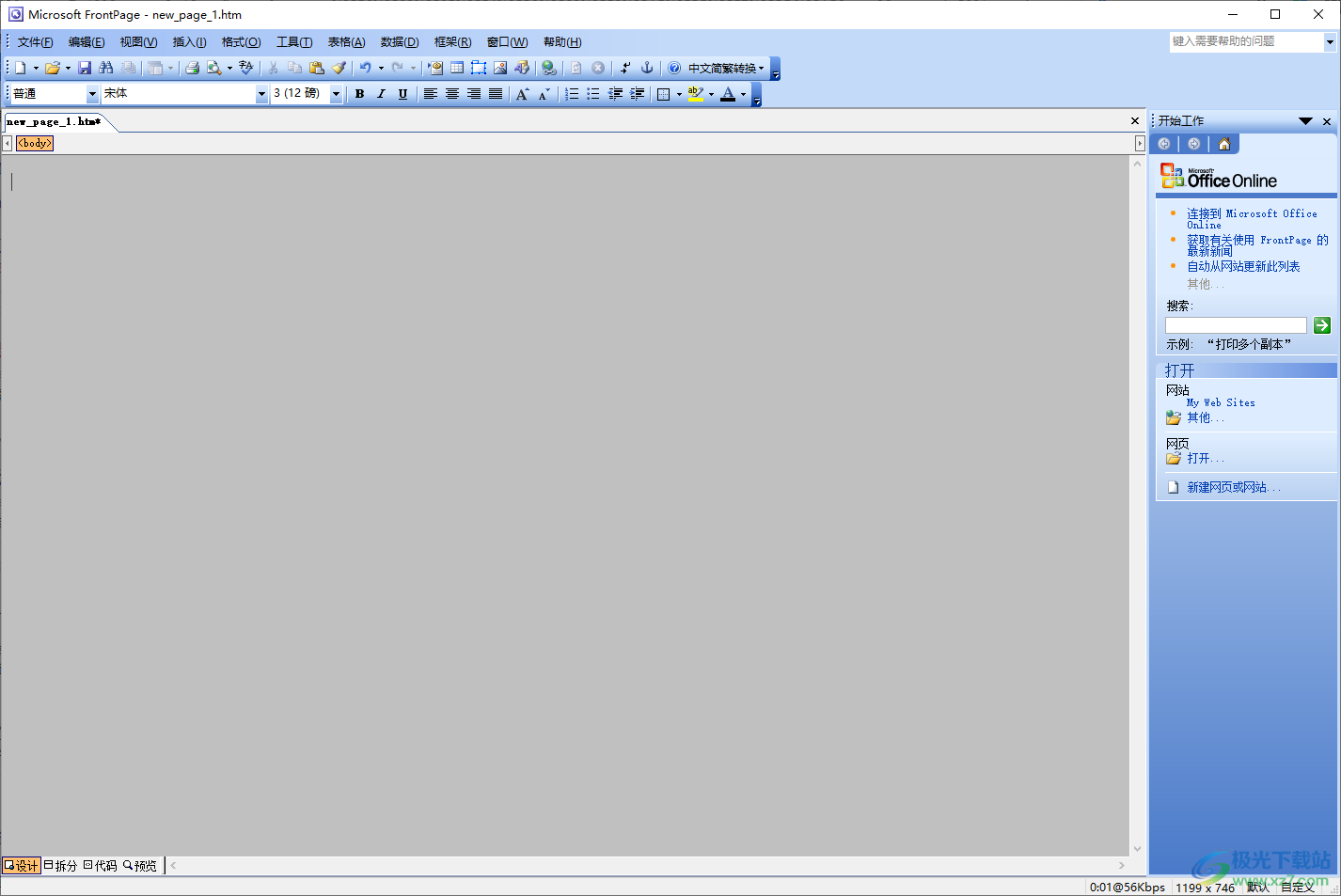Image resolution: width=1341 pixels, height=896 pixels.
Task: Click the Show Layer Anchors icon
Action: [x=647, y=68]
